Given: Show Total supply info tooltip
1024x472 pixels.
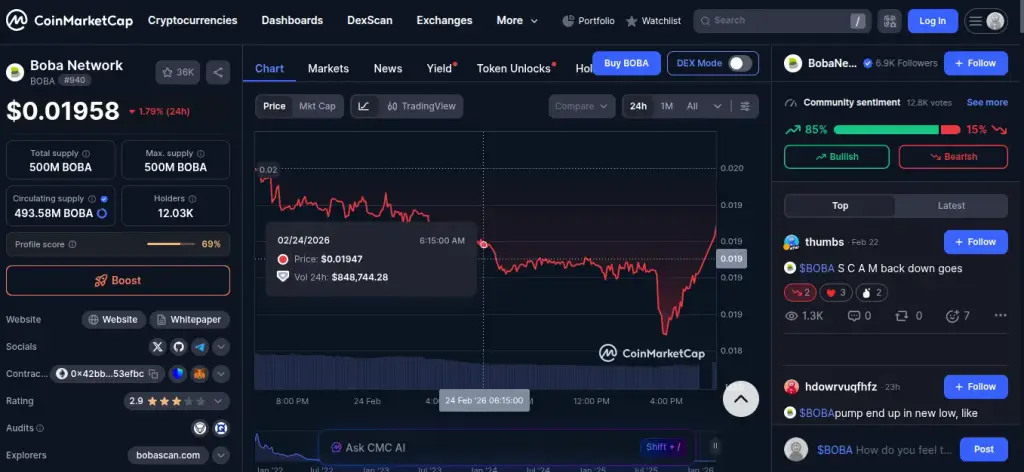Looking at the screenshot, I should click(86, 153).
